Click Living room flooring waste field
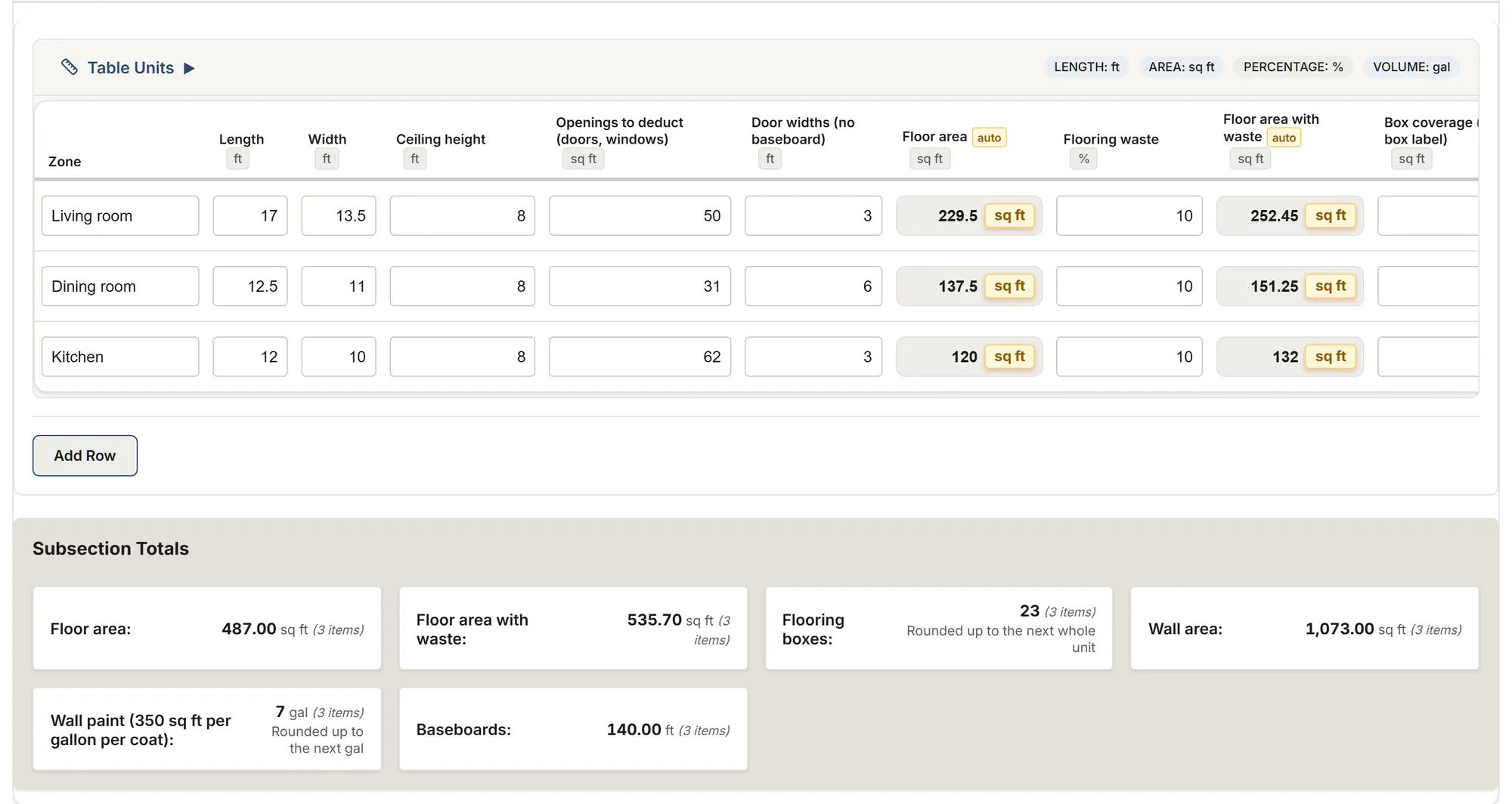Viewport: 1512px width, 804px height. (1129, 215)
